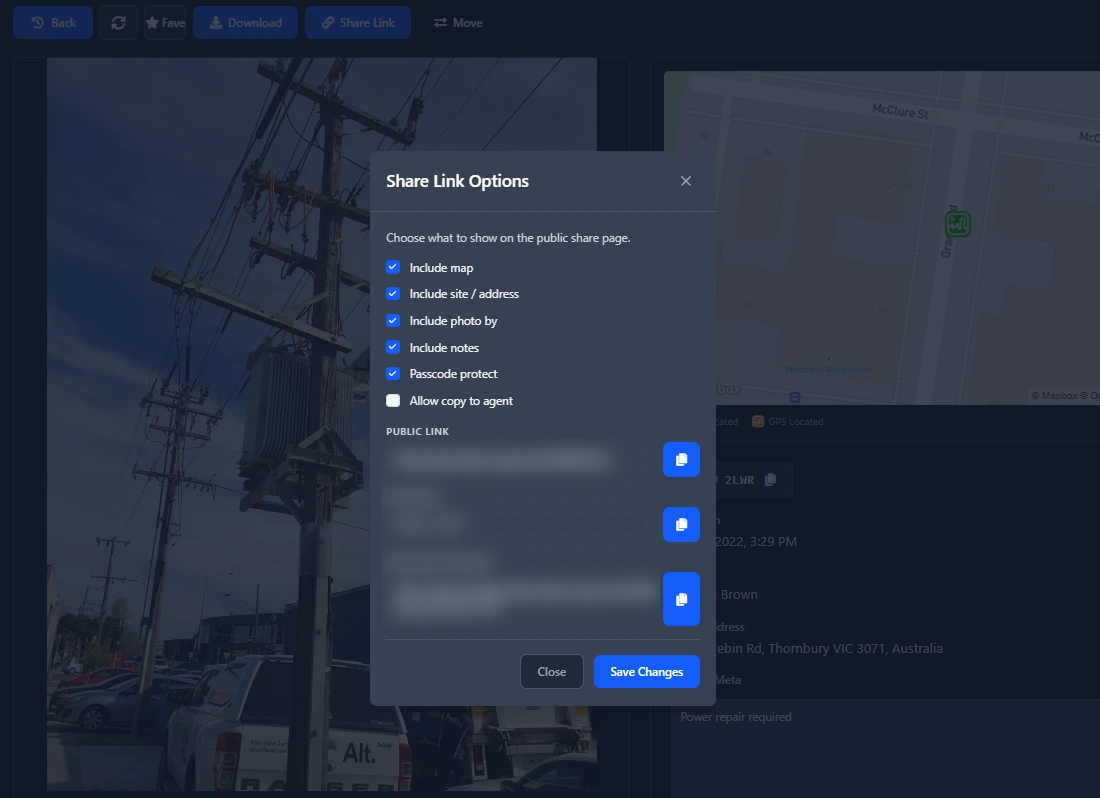
Task: Uncheck Include site / address option
Action: [x=393, y=294]
